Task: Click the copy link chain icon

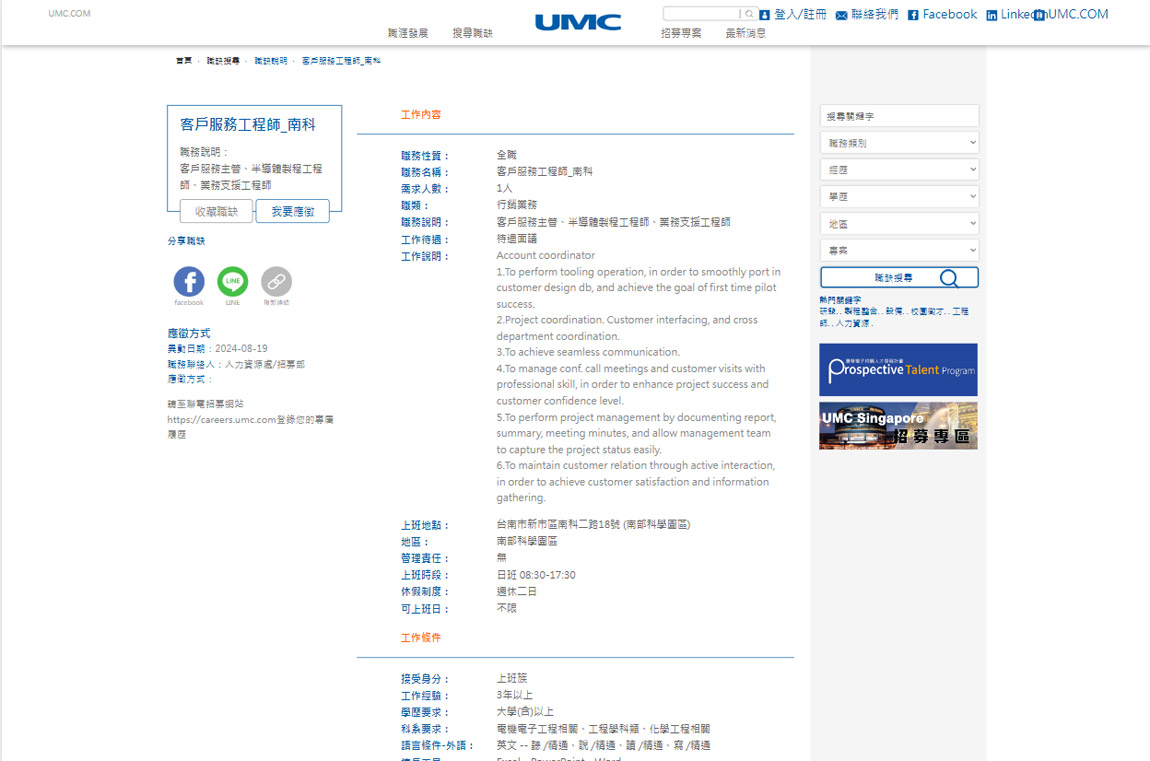Action: pyautogui.click(x=276, y=281)
